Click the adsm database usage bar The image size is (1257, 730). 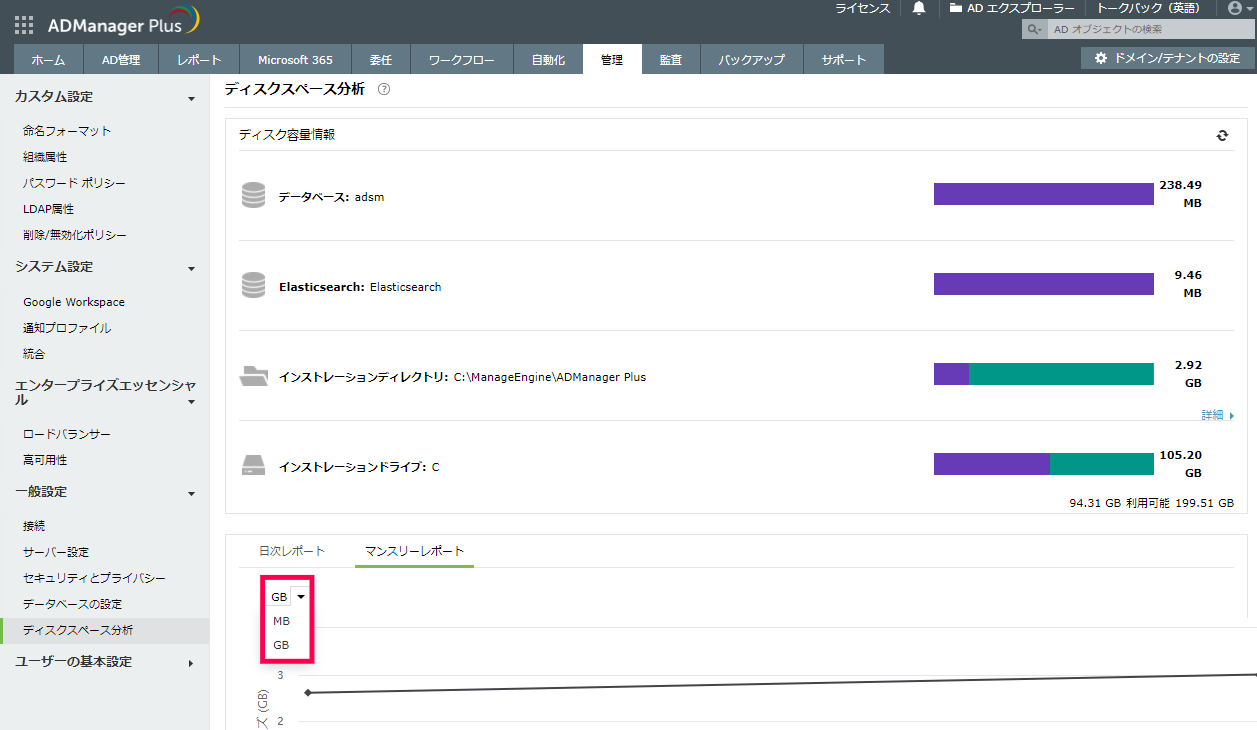(x=1044, y=194)
